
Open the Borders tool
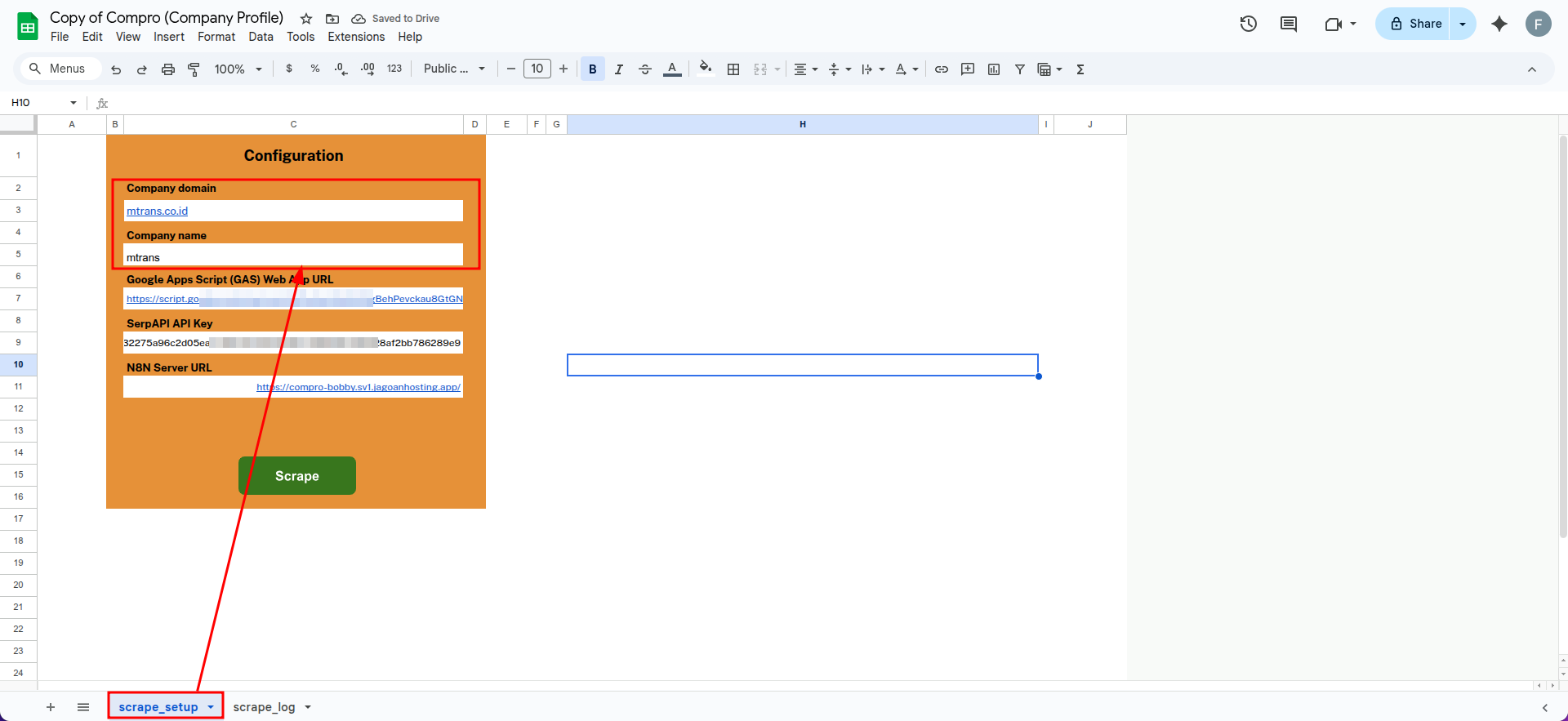coord(733,69)
